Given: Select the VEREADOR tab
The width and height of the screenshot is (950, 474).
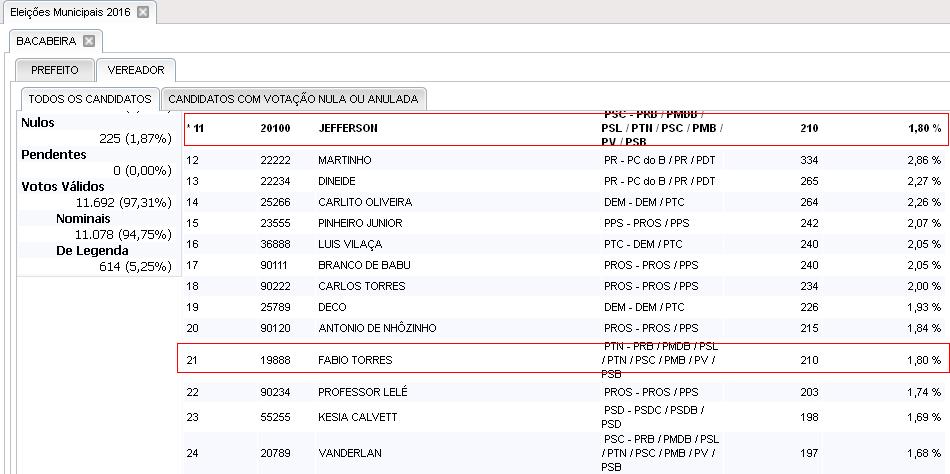Looking at the screenshot, I should [x=136, y=70].
